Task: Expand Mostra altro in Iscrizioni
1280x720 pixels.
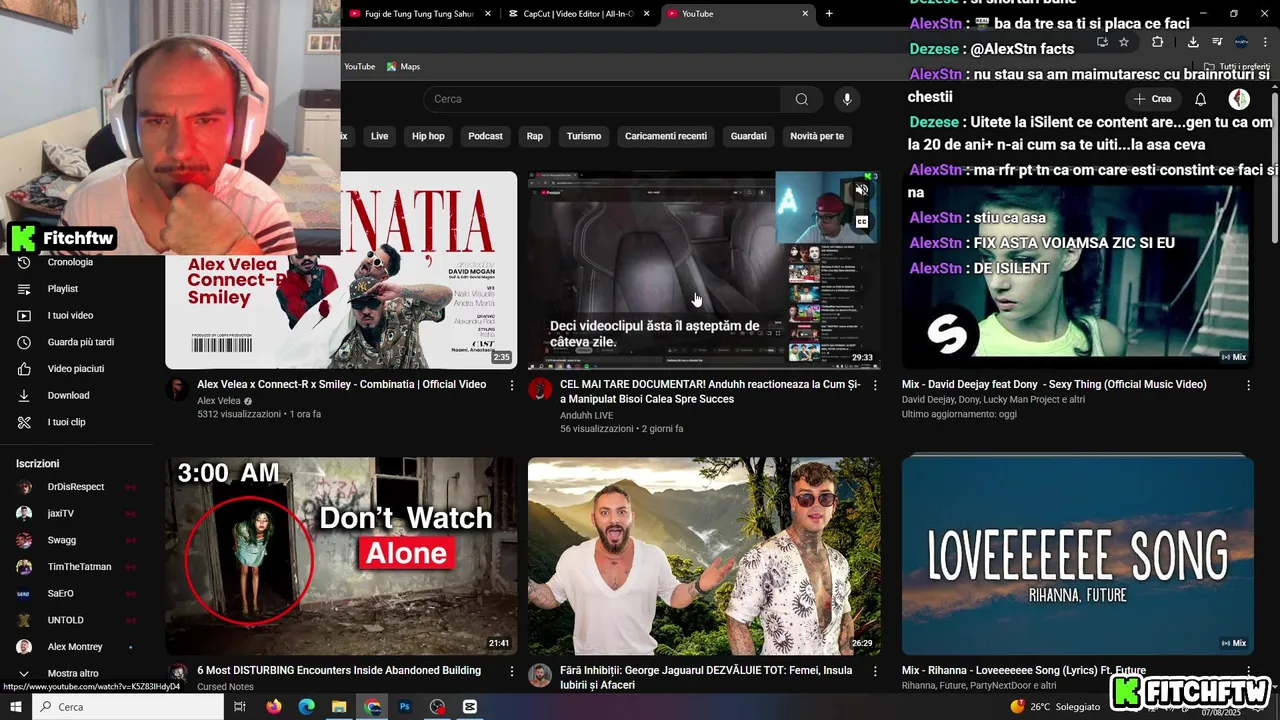Action: (73, 673)
